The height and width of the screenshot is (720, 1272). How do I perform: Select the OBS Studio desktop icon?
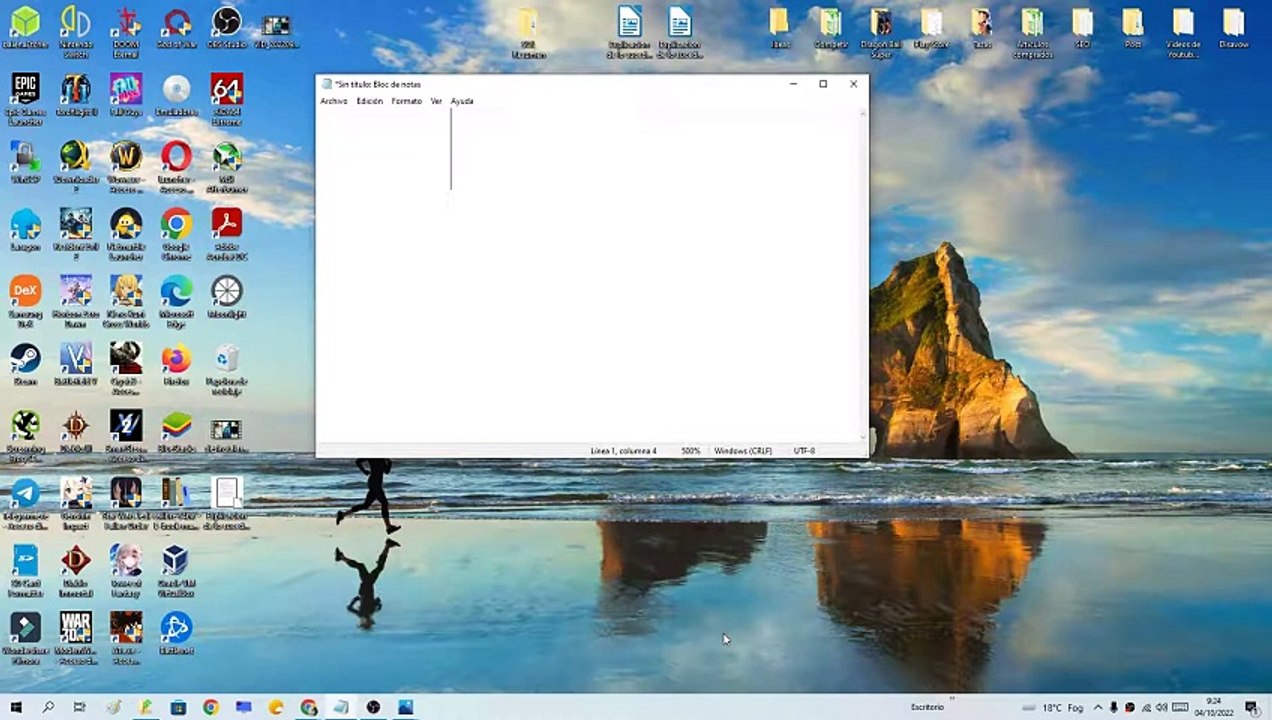pyautogui.click(x=227, y=27)
